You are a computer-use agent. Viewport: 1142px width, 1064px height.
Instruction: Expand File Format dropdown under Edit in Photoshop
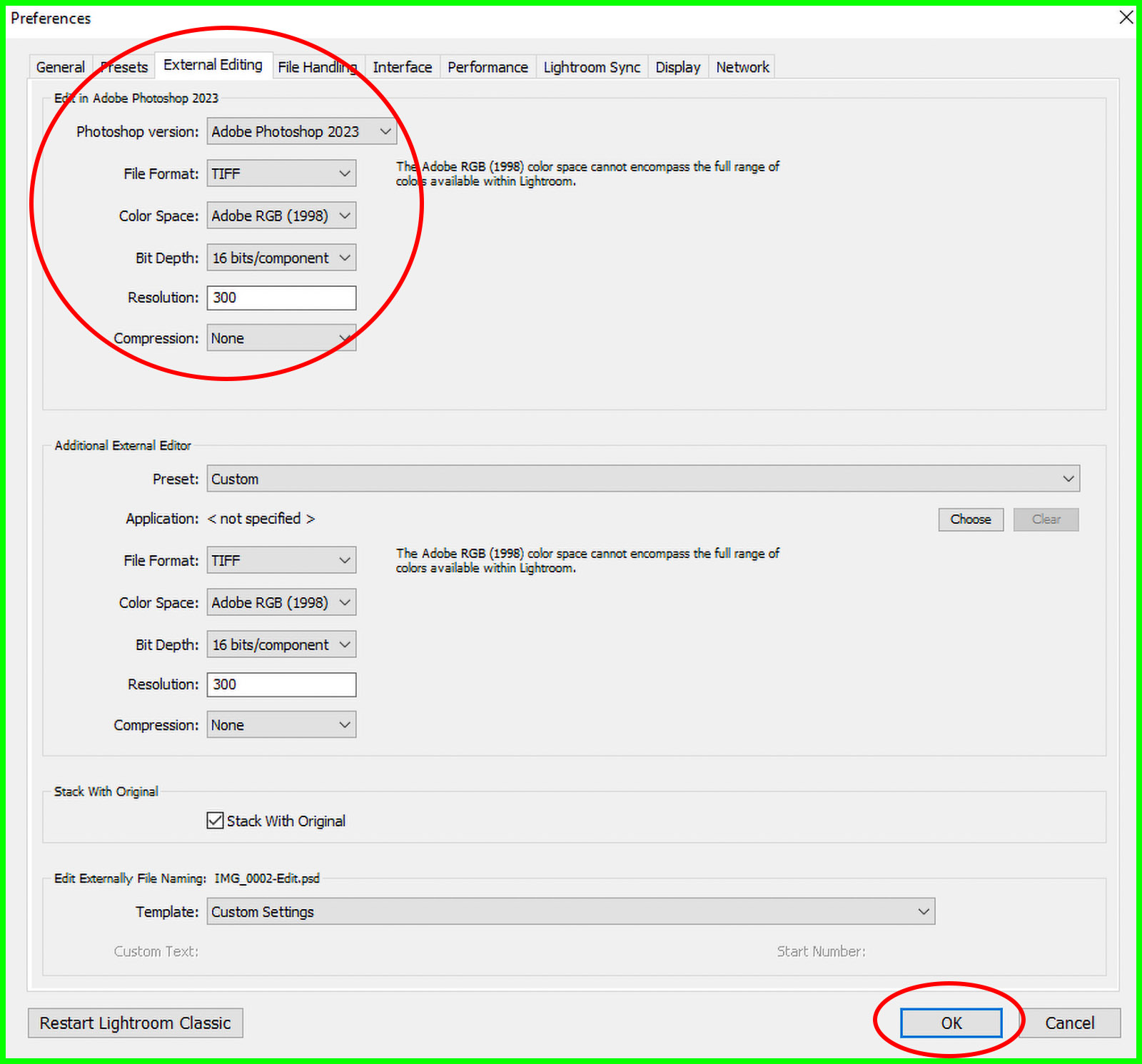pos(281,173)
